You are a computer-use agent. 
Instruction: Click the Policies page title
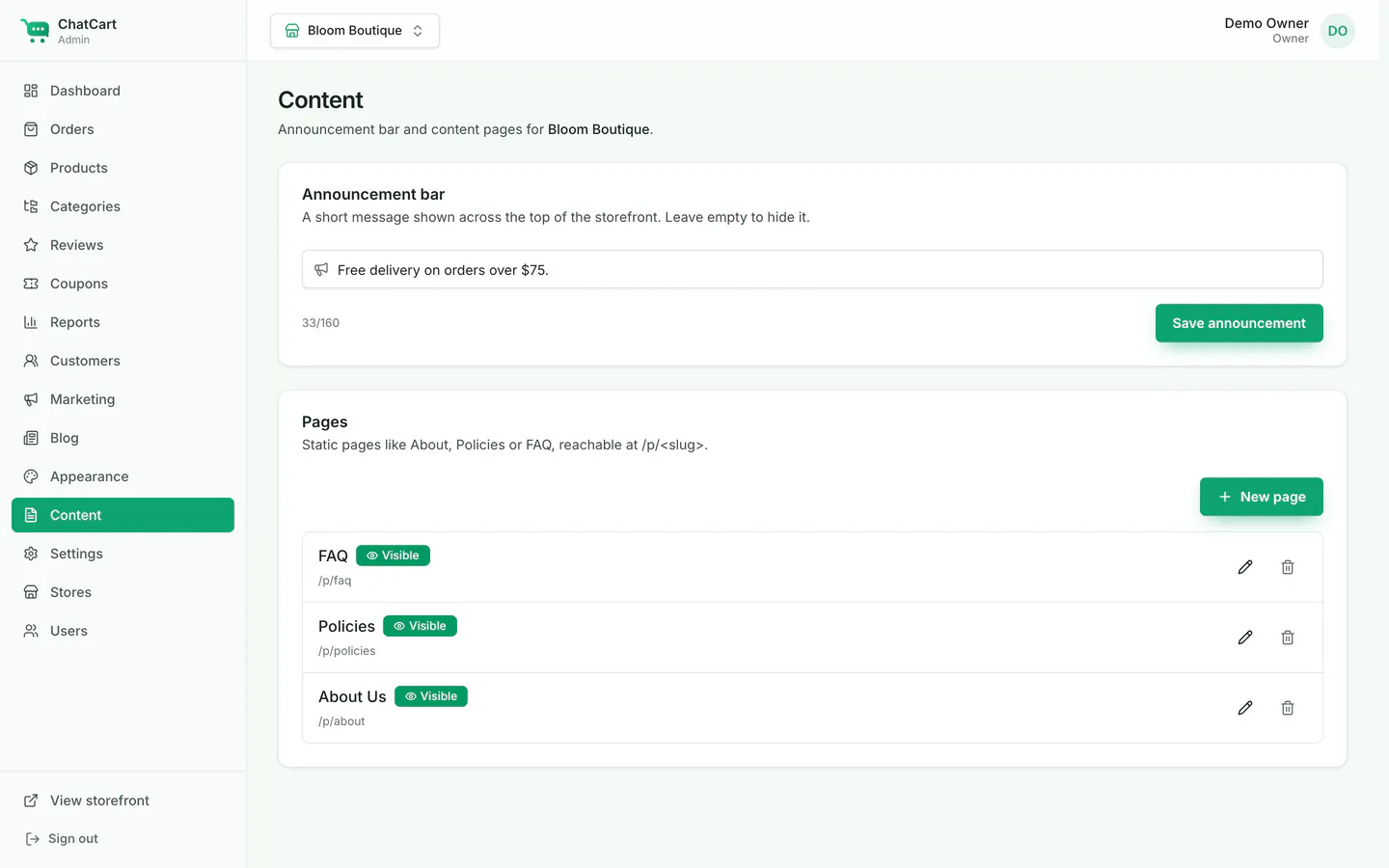[x=346, y=626]
